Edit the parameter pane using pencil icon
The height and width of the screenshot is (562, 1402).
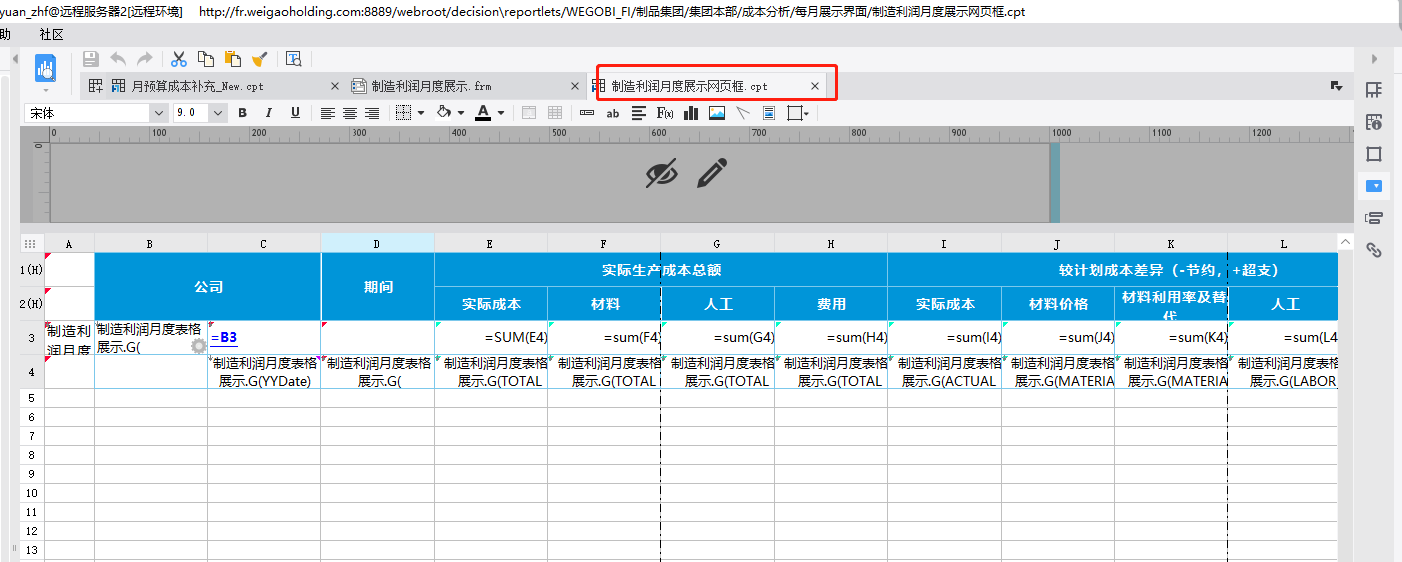pyautogui.click(x=711, y=174)
